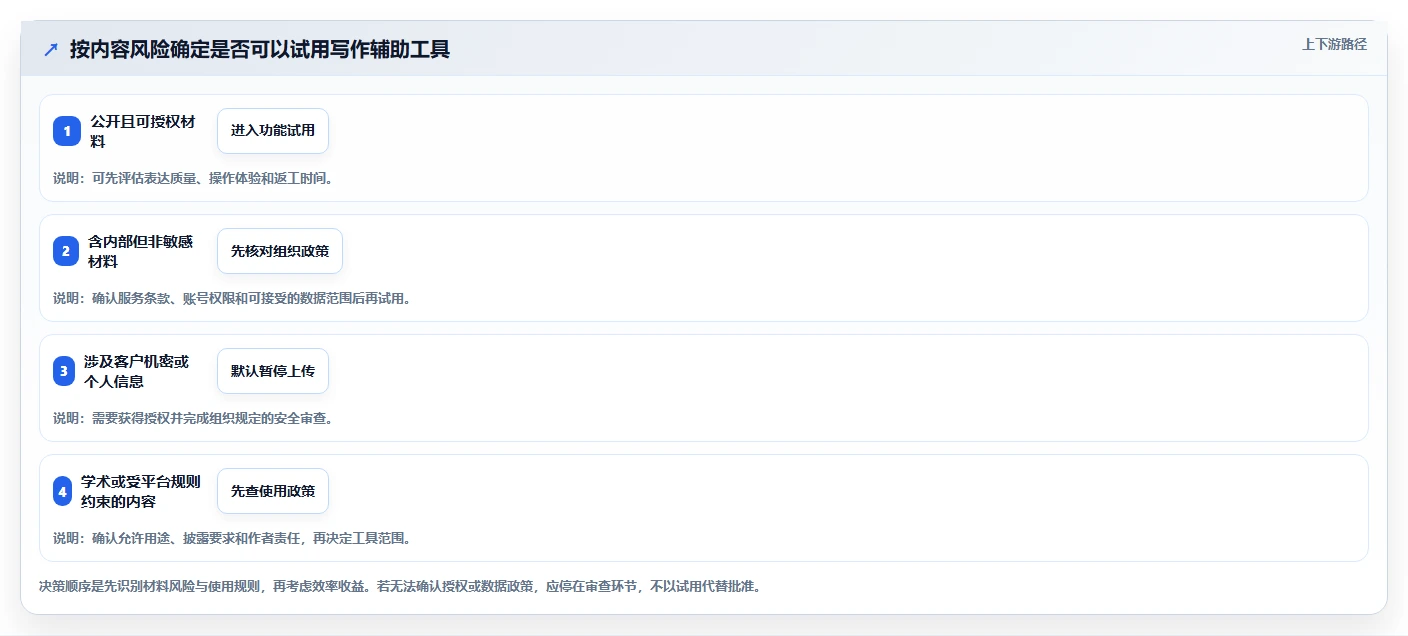Click the 含内部但非敏感材料 label
1408x636 pixels.
tap(141, 251)
